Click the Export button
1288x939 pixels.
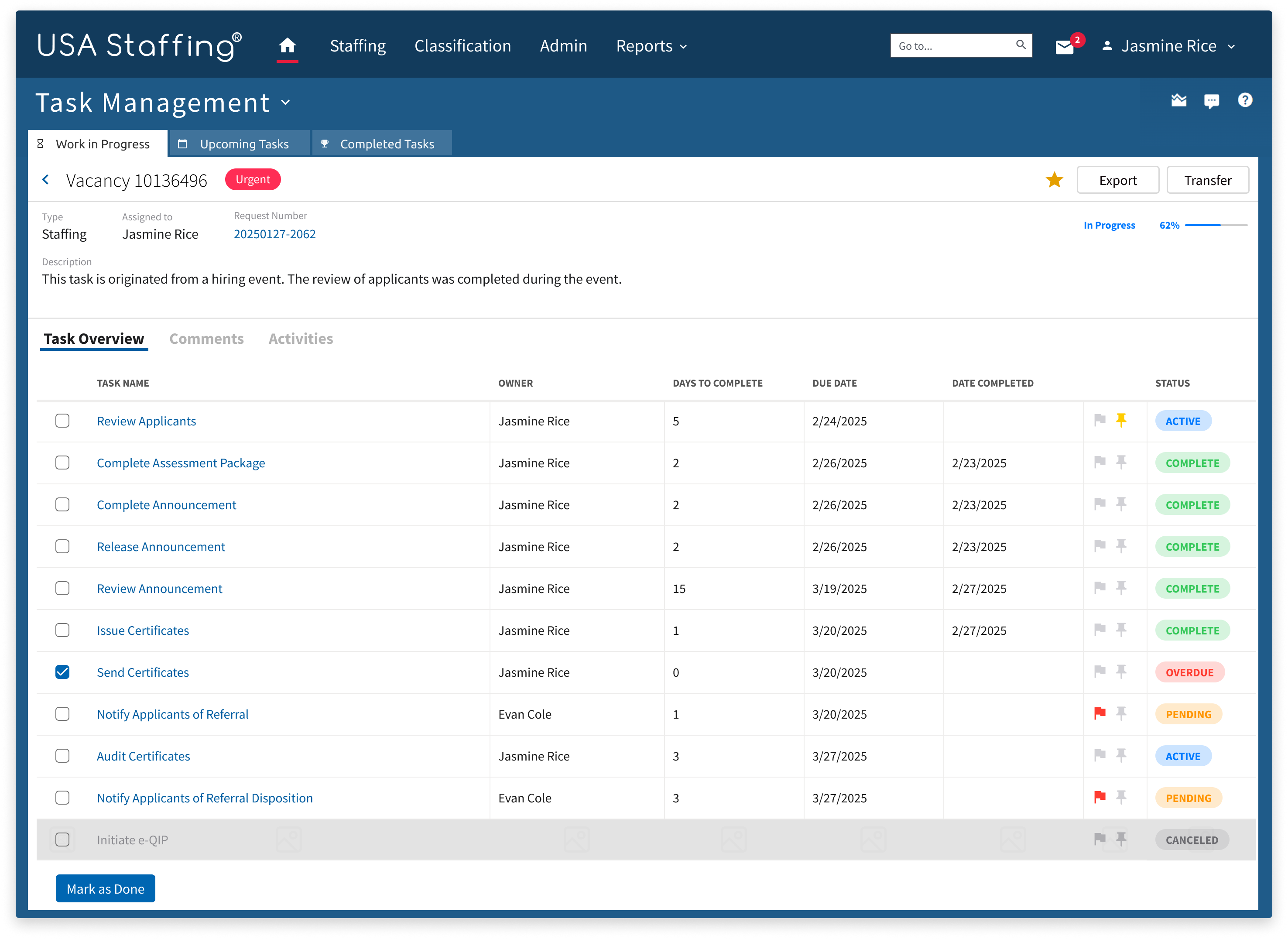click(x=1117, y=180)
